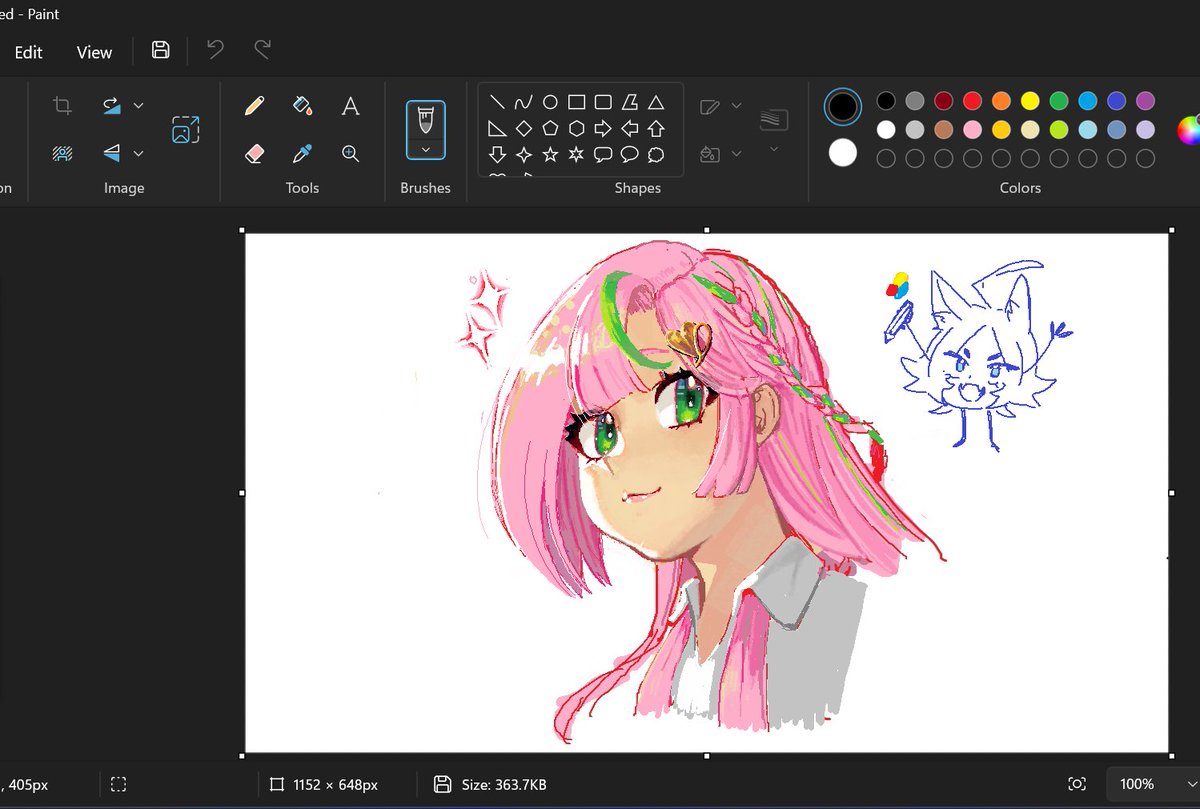Select Color 1 black swatch
The height and width of the screenshot is (809, 1200).
click(843, 106)
